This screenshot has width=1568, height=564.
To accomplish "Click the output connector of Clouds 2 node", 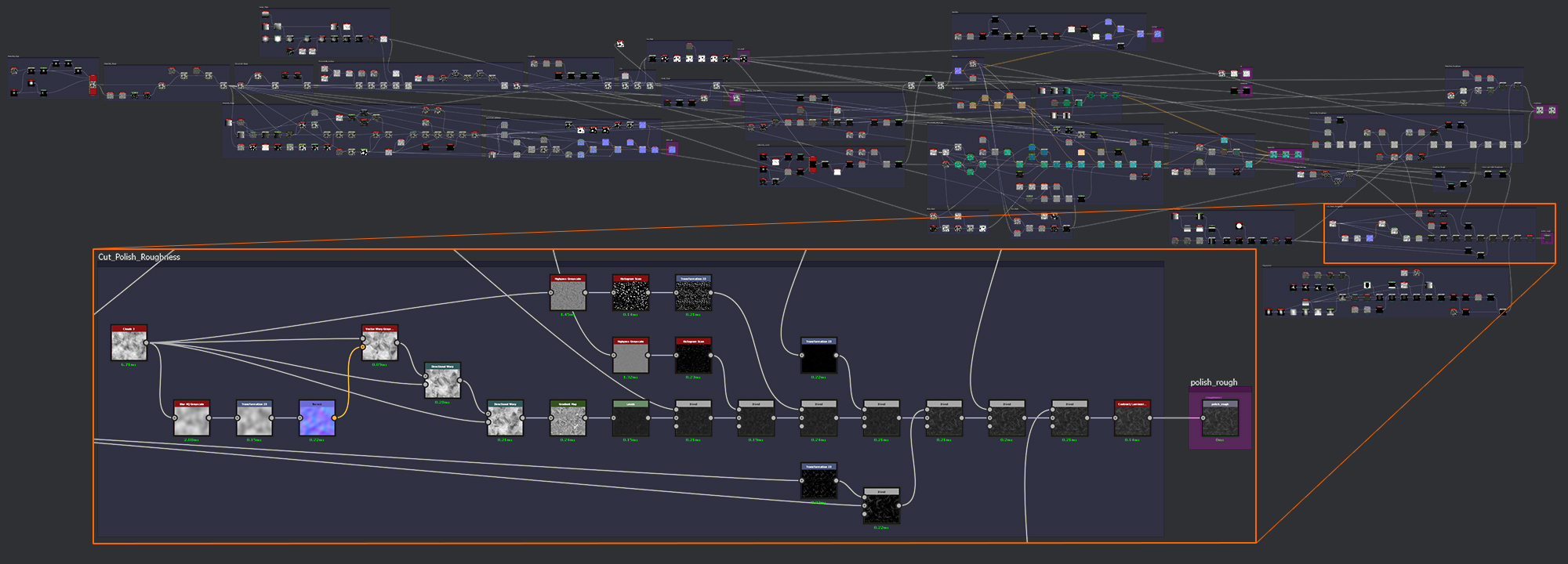I will coord(147,343).
